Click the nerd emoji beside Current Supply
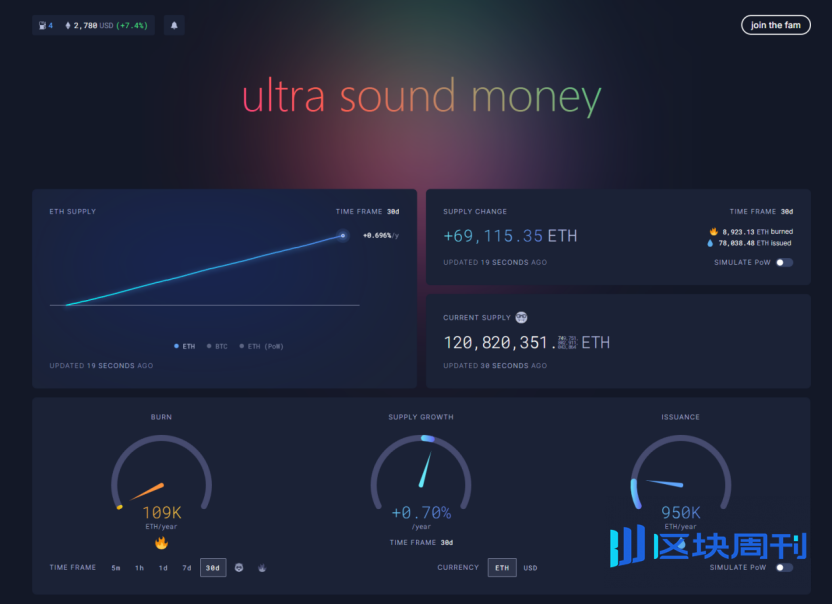 pyautogui.click(x=521, y=317)
